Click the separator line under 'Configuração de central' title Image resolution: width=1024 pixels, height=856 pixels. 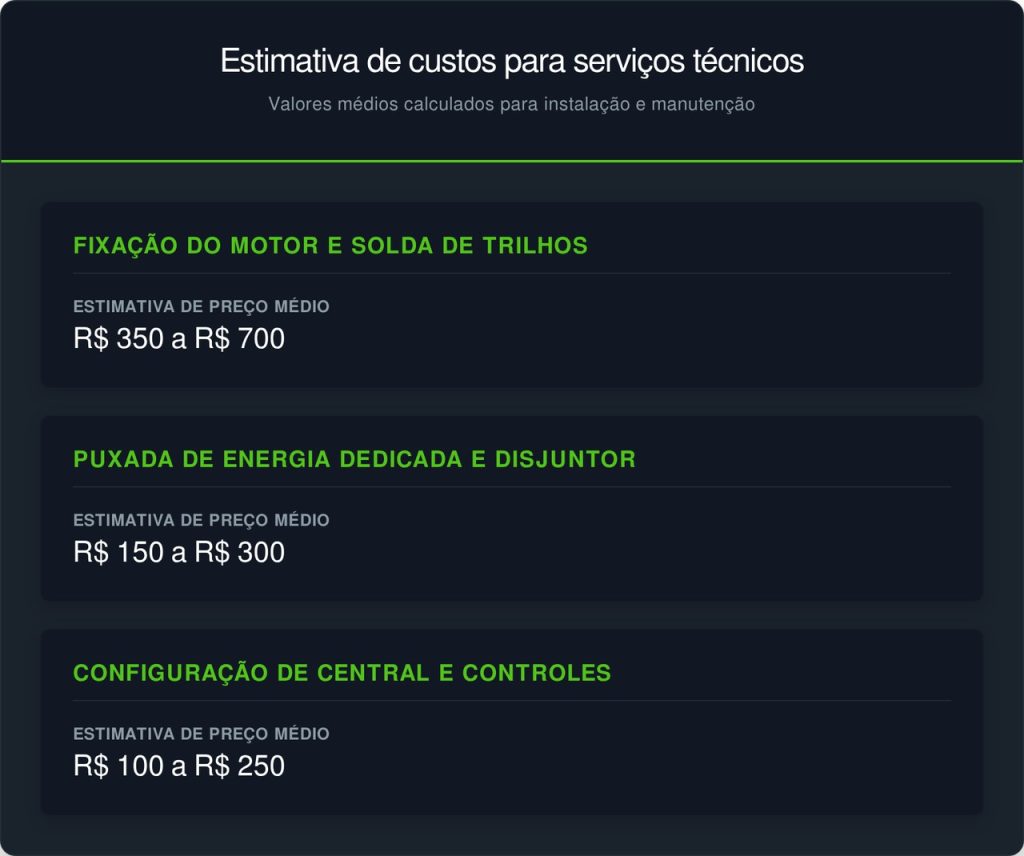(x=512, y=700)
